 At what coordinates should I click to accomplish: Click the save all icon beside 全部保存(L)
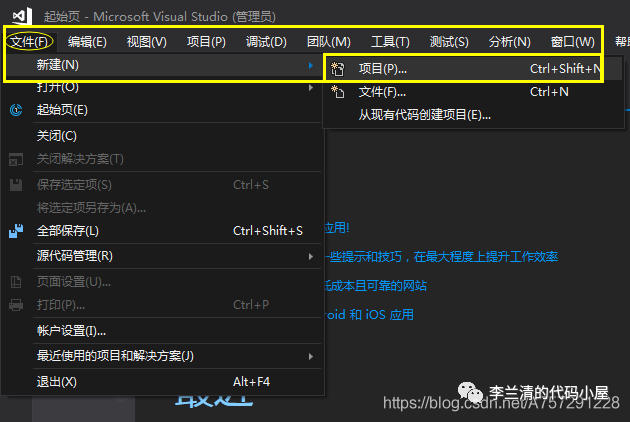click(x=16, y=231)
